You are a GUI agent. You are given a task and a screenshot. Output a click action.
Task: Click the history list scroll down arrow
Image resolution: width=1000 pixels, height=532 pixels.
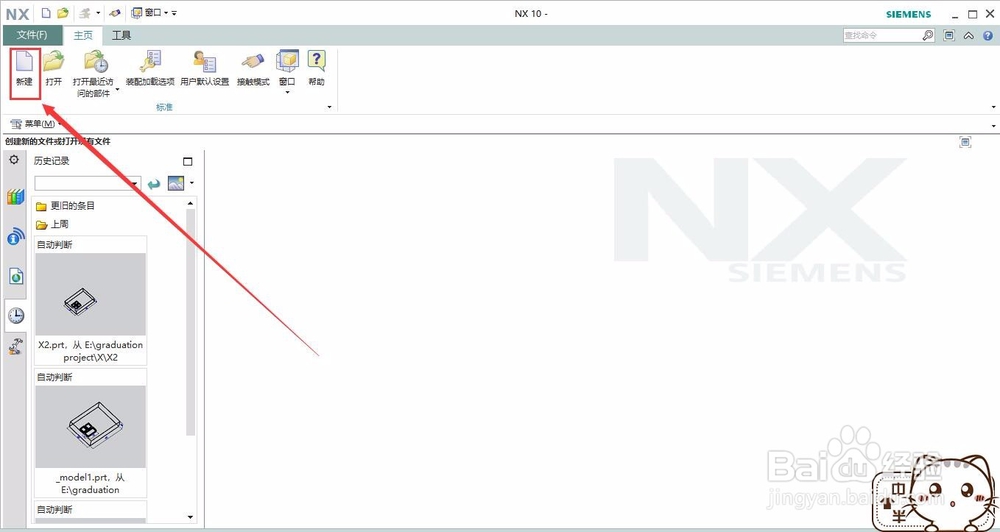190,517
